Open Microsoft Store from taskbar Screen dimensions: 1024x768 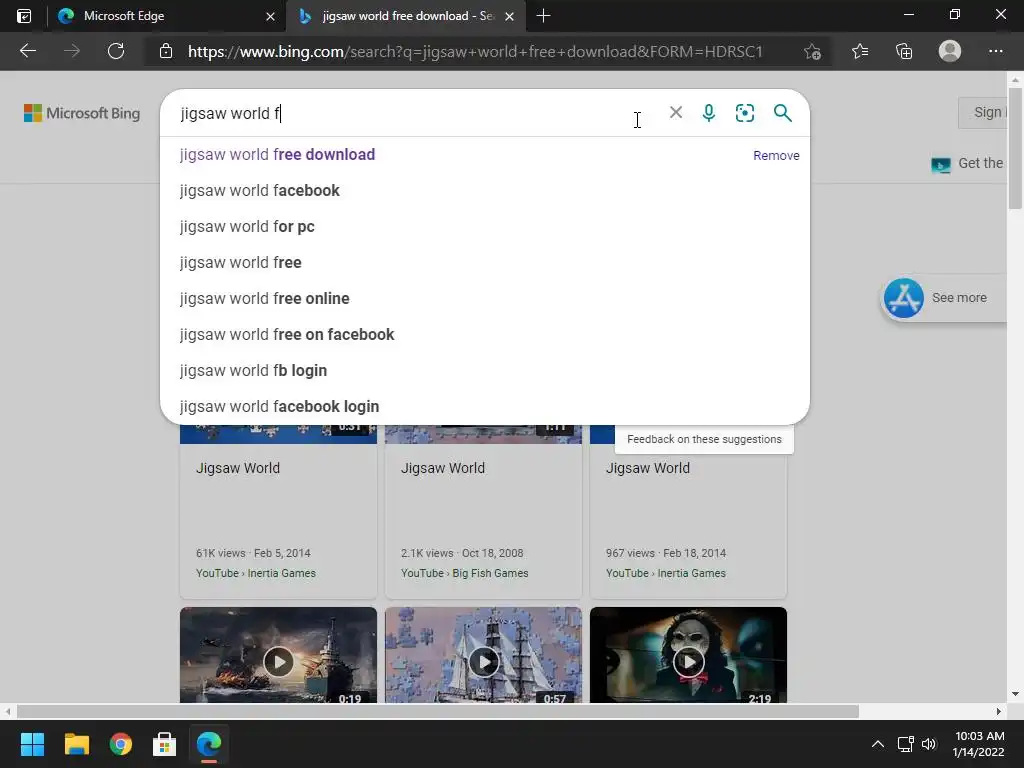pos(165,744)
